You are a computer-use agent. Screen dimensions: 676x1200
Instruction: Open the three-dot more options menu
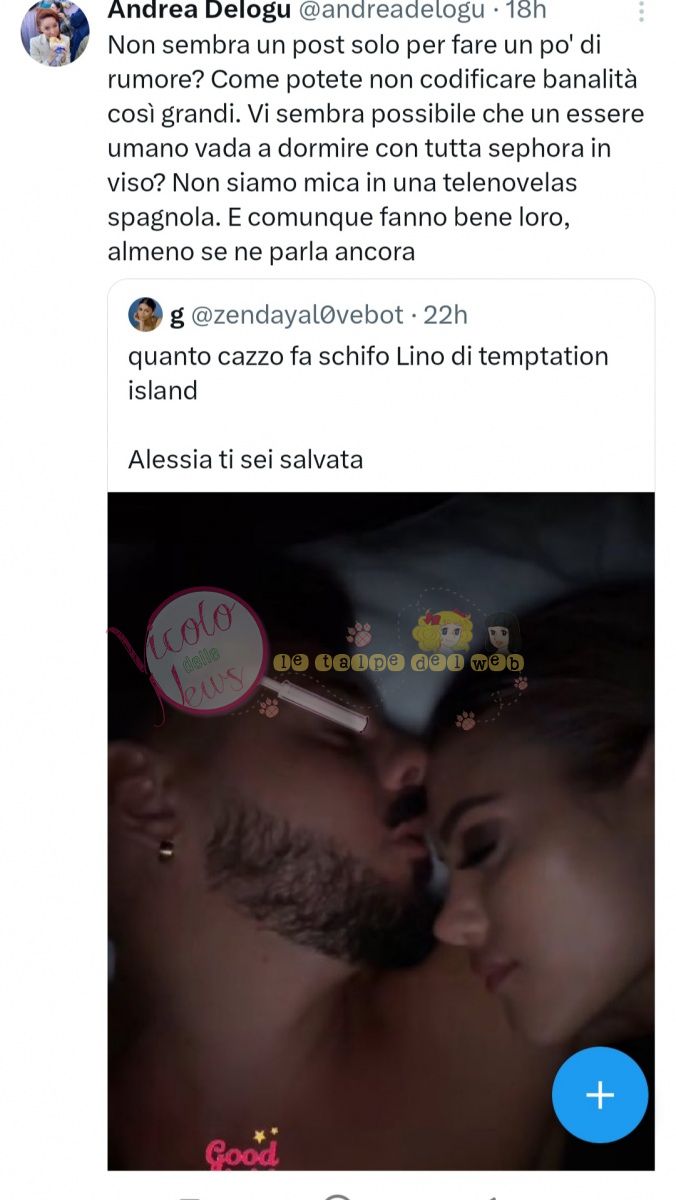pyautogui.click(x=642, y=11)
